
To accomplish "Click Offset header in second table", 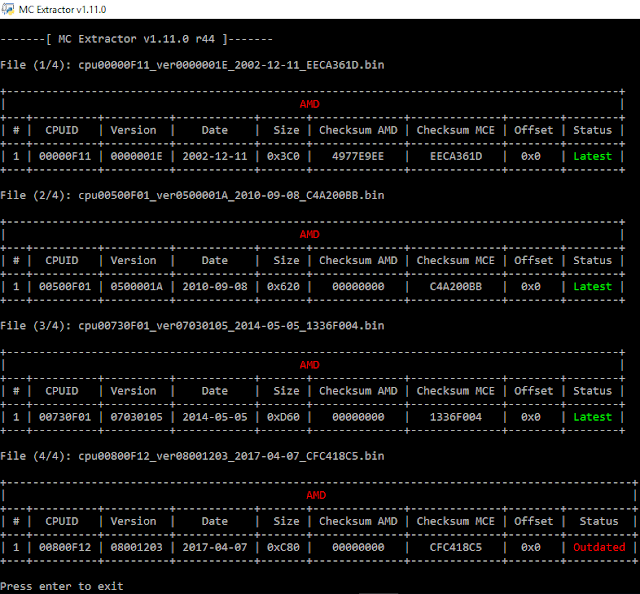I will [x=533, y=260].
